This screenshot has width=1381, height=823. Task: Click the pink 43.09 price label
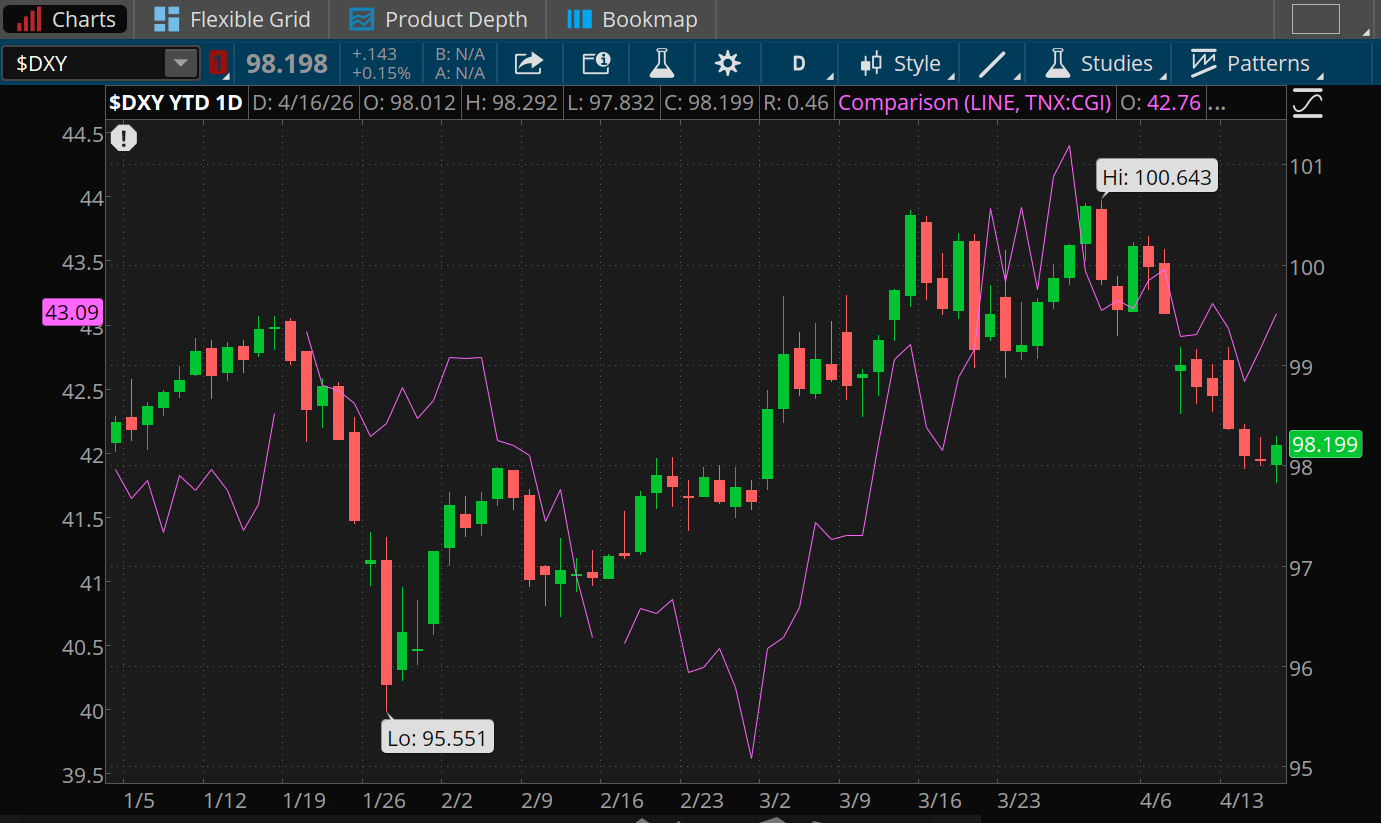coord(70,313)
